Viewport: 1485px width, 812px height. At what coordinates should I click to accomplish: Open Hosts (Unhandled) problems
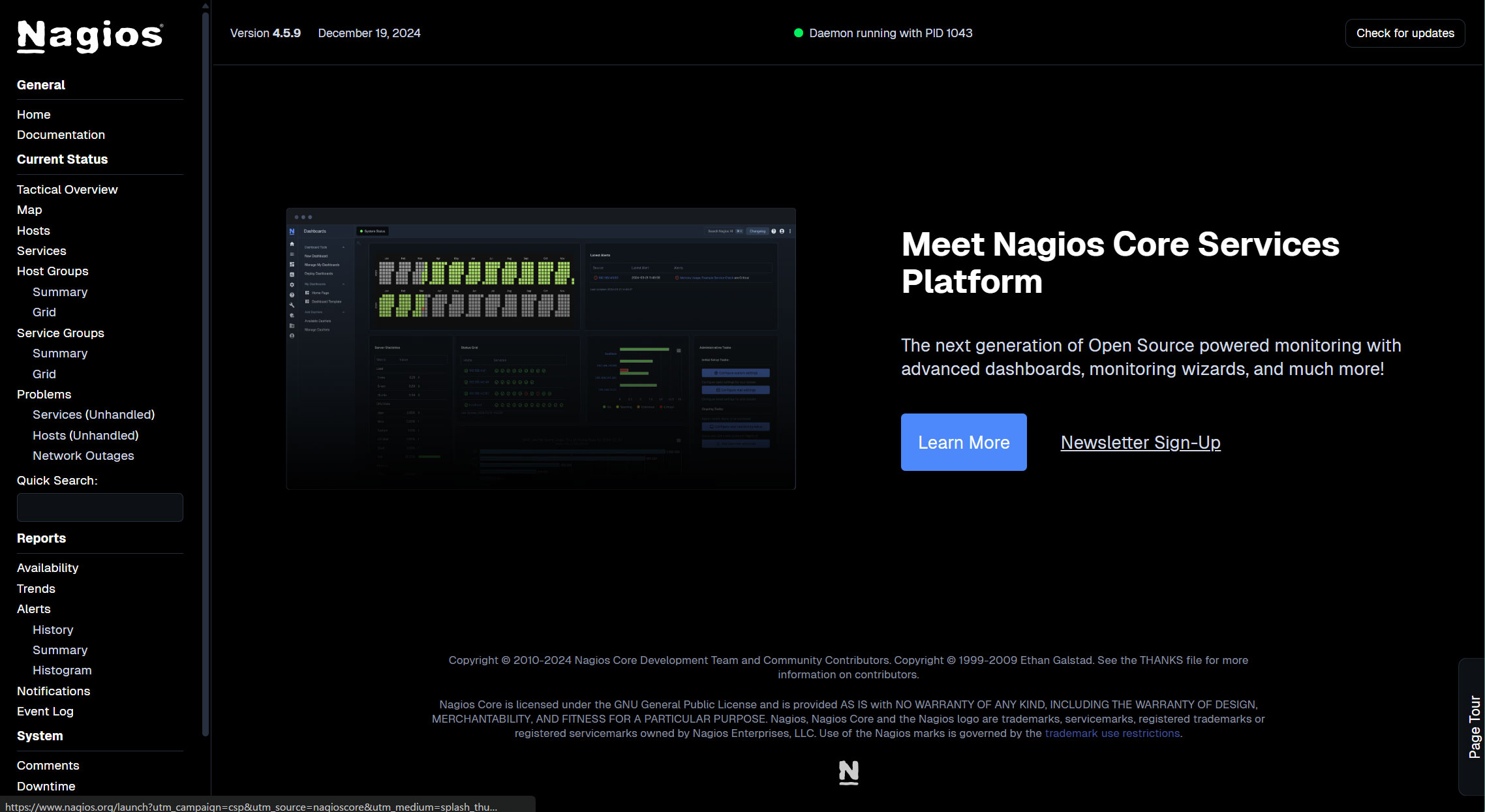click(x=85, y=435)
